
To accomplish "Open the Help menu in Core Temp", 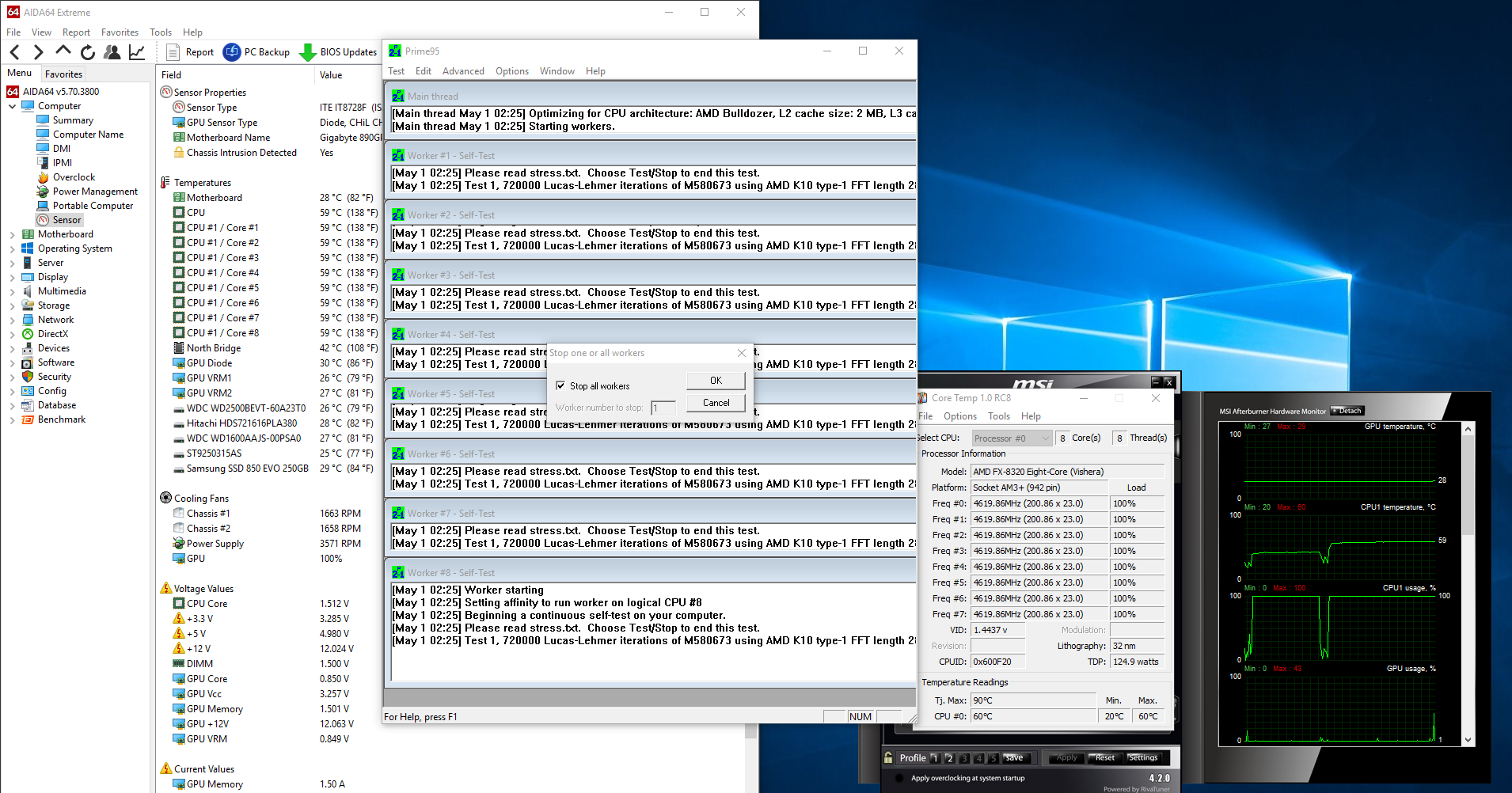I will (x=1031, y=416).
